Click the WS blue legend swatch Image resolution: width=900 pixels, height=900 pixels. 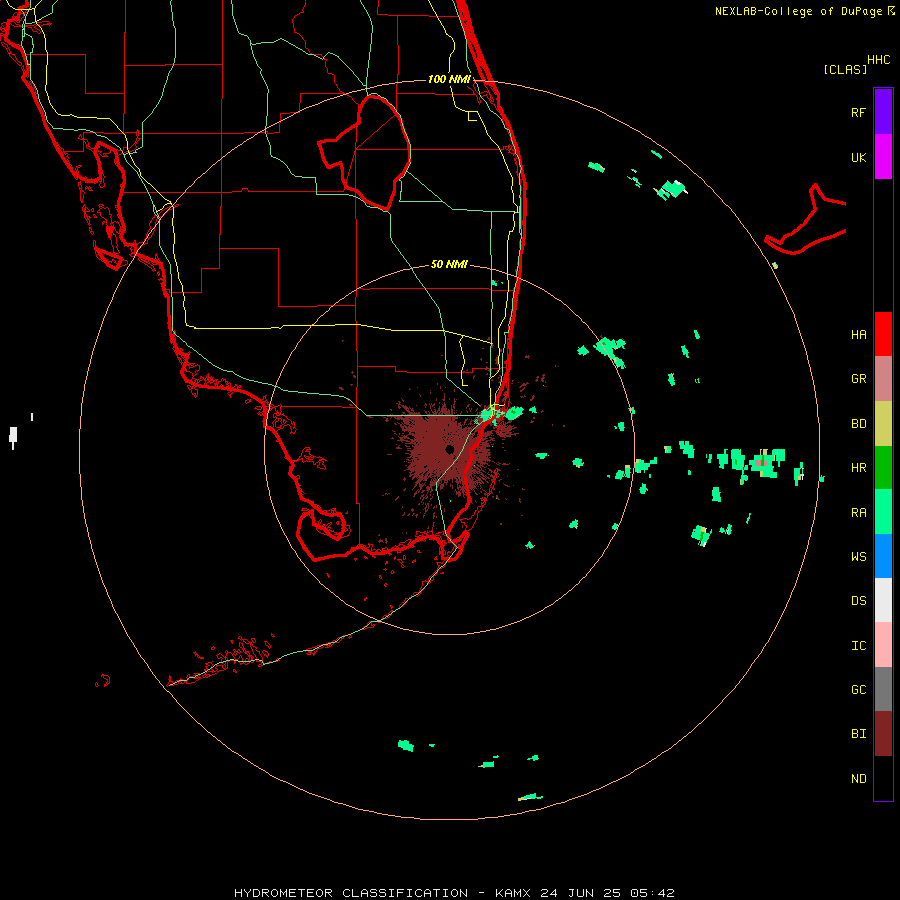coord(883,556)
